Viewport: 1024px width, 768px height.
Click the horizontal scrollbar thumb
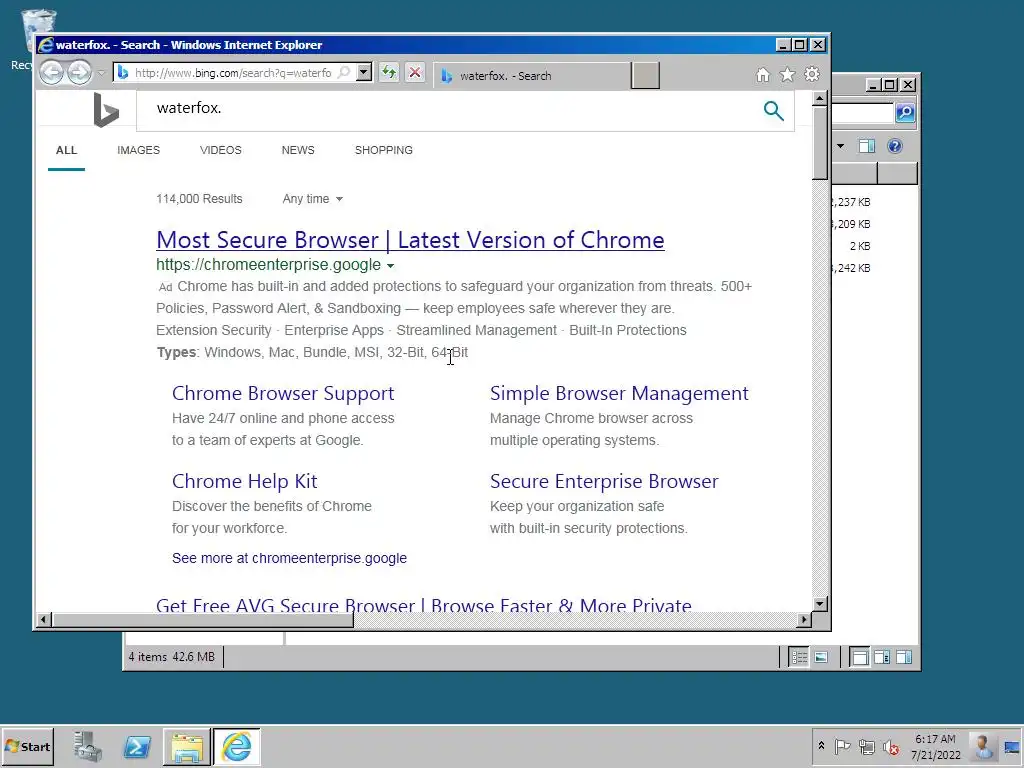202,619
